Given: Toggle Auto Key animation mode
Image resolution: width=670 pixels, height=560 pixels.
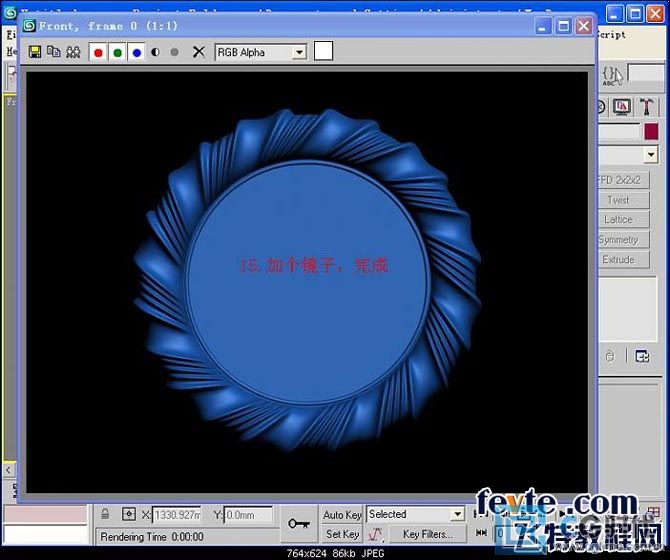Looking at the screenshot, I should click(342, 515).
